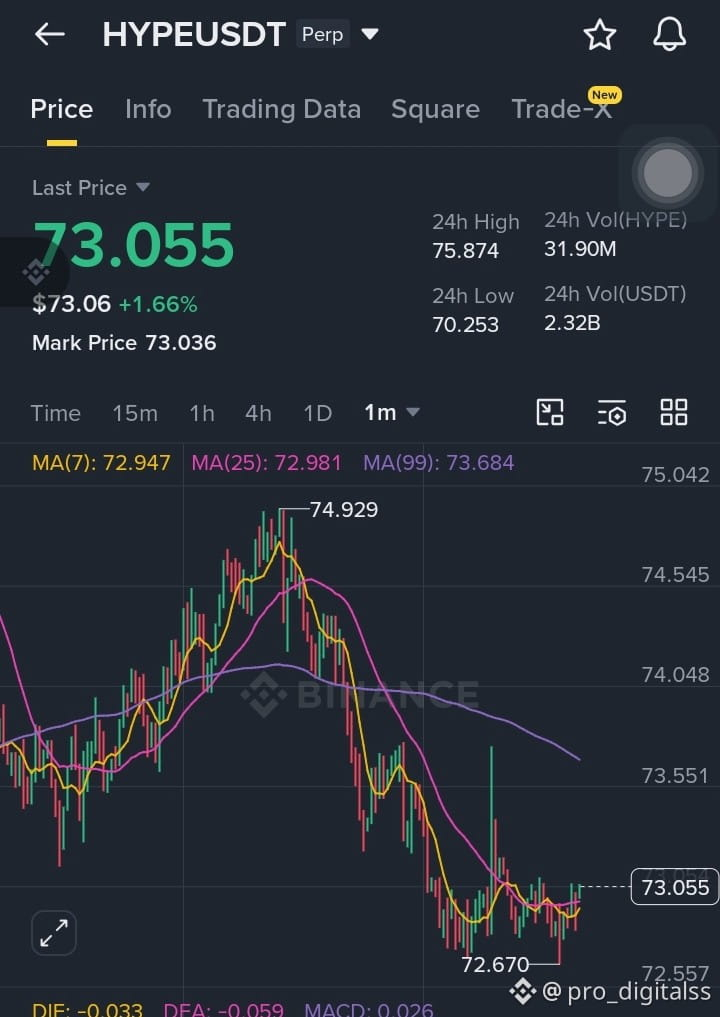Select the 1h interval

tap(202, 413)
